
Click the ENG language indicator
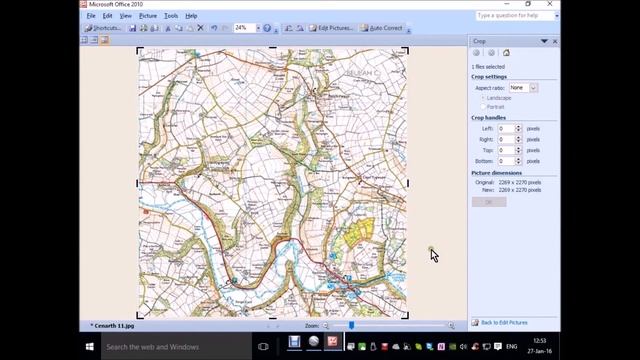pyautogui.click(x=512, y=347)
